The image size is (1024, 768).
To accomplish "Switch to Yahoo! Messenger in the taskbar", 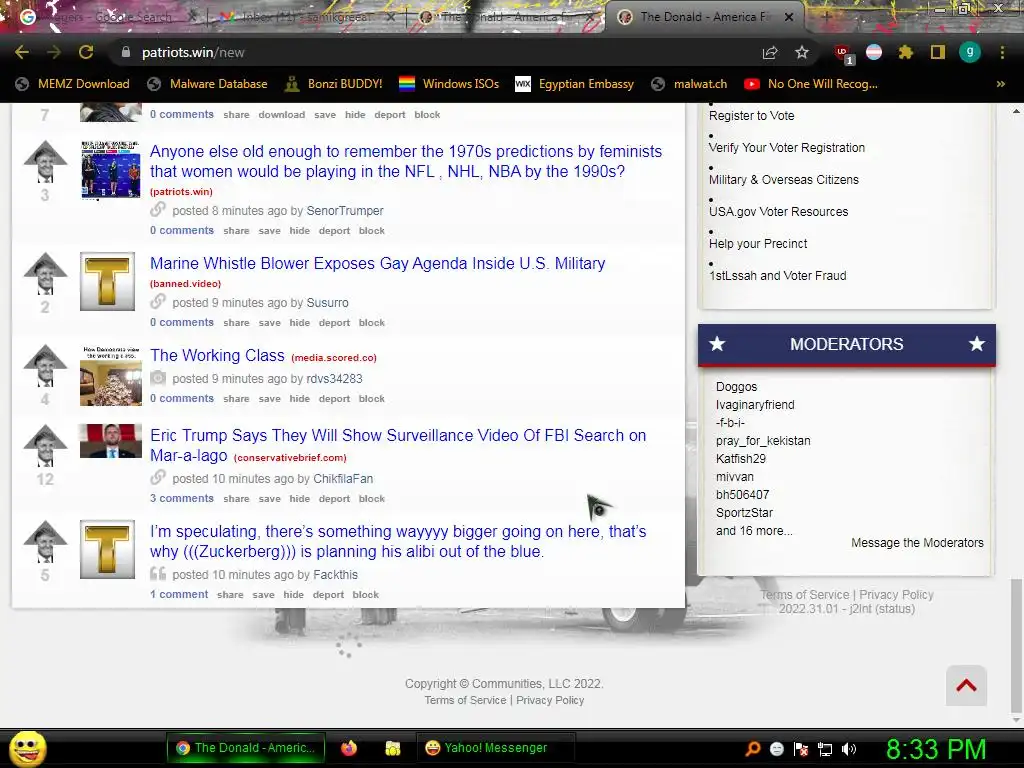I will click(496, 748).
